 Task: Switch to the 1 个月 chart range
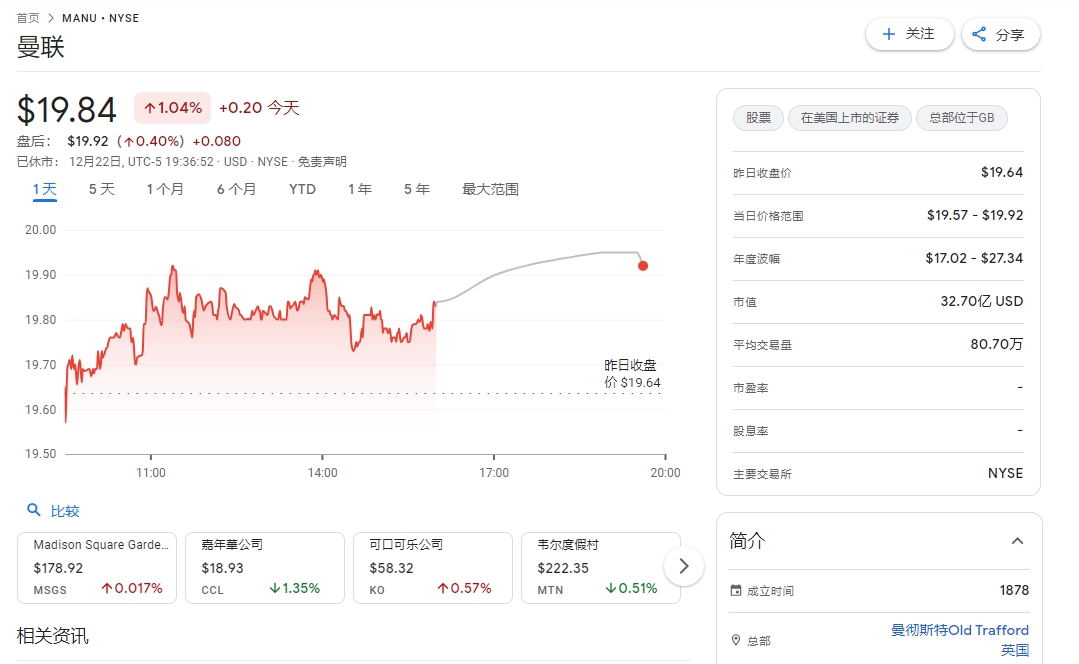point(165,189)
